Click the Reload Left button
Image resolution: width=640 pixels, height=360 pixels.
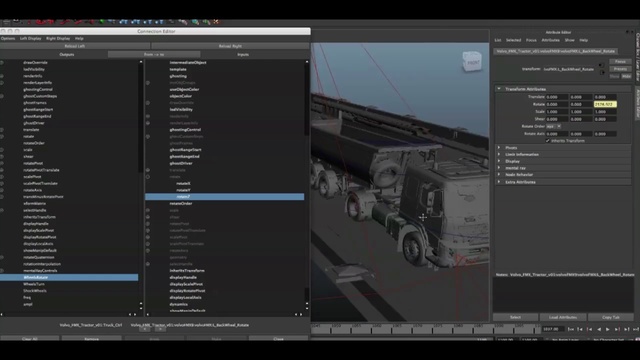(75, 46)
